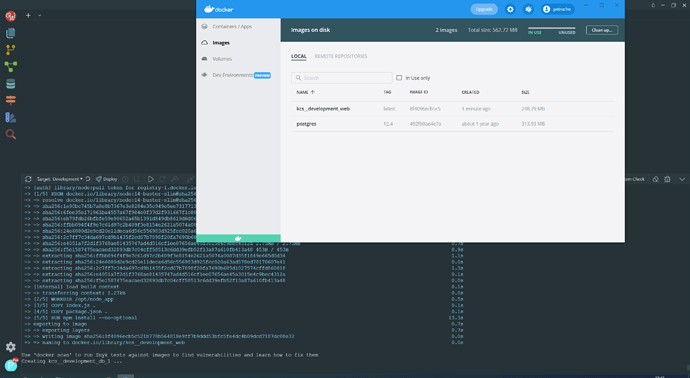Open Docker troubleshoot bug icon
Image resolution: width=690 pixels, height=378 pixels.
529,9
